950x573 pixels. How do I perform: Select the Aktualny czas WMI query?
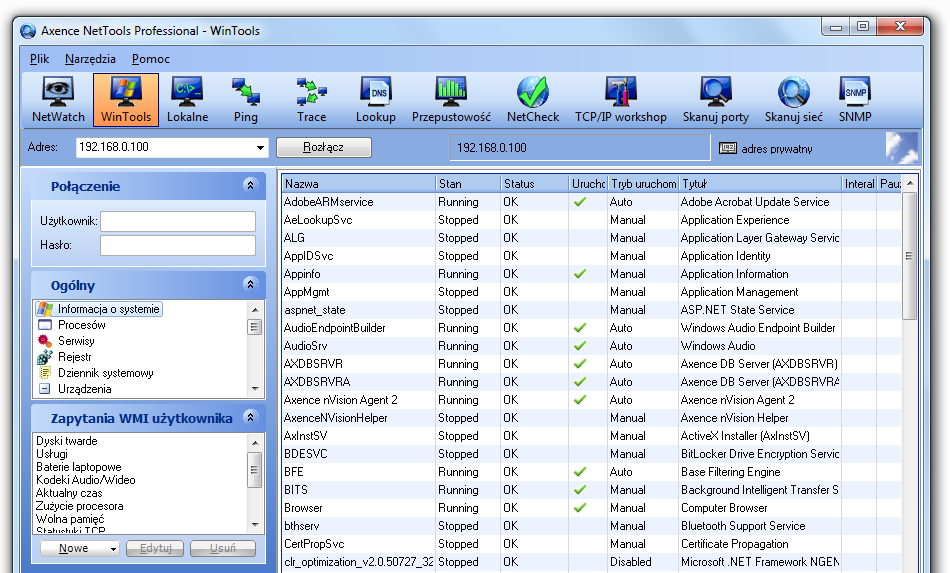click(69, 493)
